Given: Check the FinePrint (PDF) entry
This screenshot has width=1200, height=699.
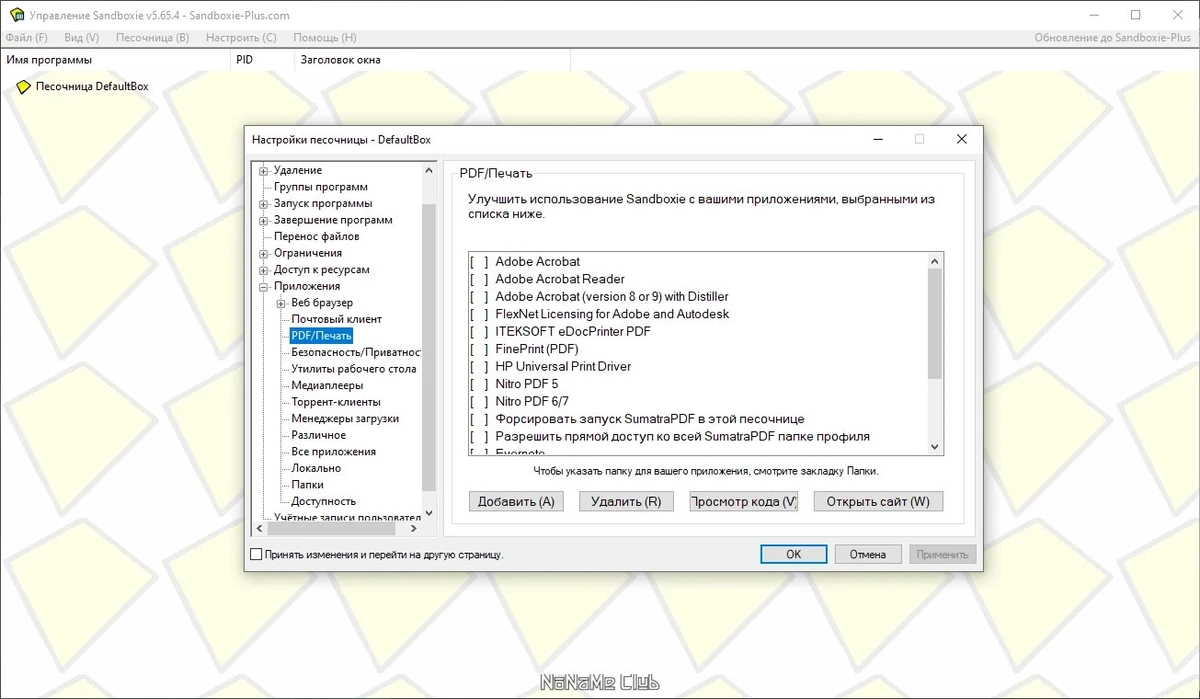Looking at the screenshot, I should coord(479,349).
